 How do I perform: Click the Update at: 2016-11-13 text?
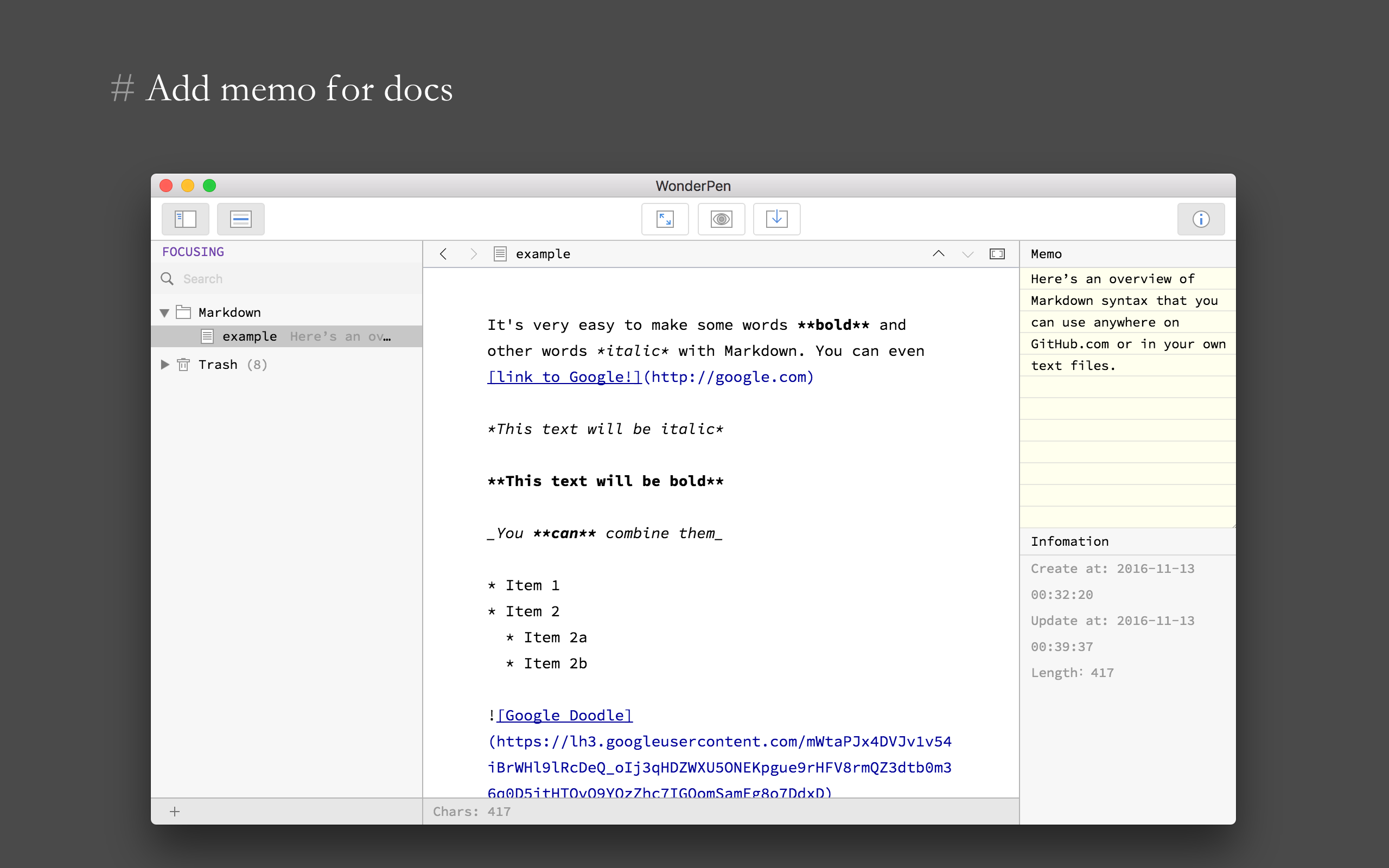pos(1112,621)
